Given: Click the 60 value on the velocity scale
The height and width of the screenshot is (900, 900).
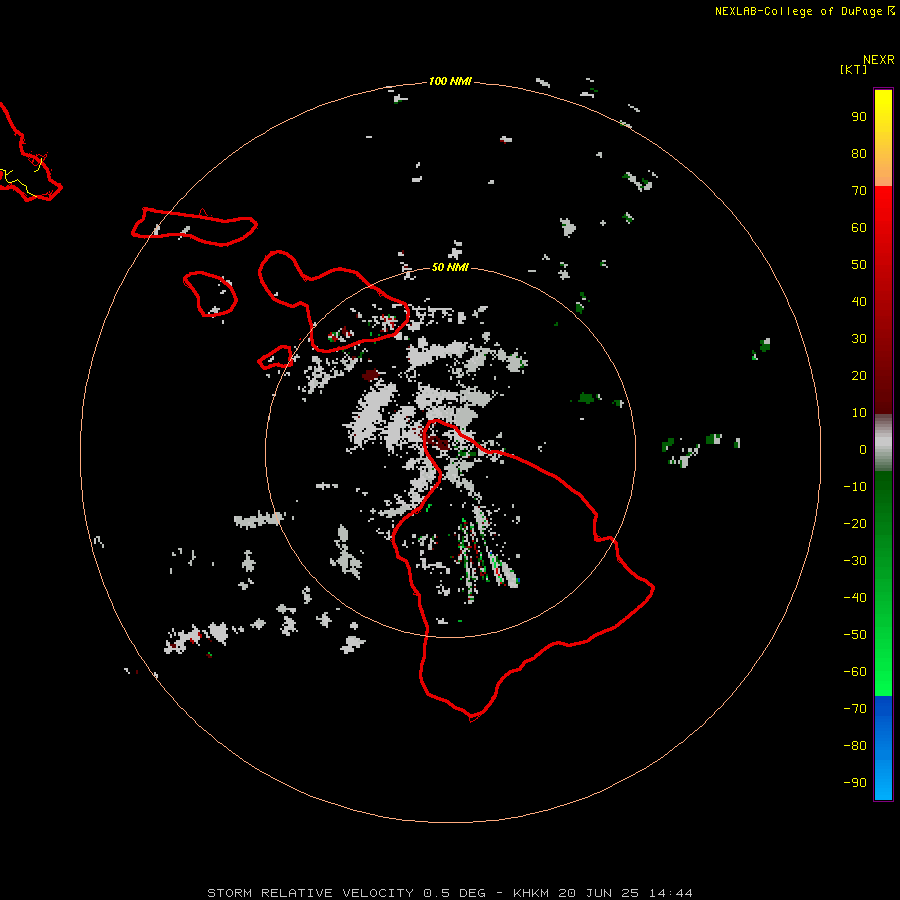Looking at the screenshot, I should (859, 228).
